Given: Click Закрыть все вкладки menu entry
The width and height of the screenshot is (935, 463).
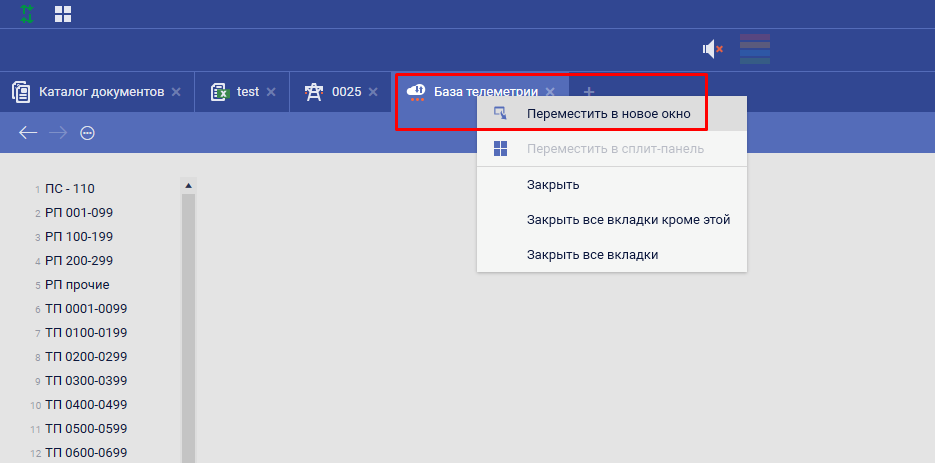Looking at the screenshot, I should point(592,255).
